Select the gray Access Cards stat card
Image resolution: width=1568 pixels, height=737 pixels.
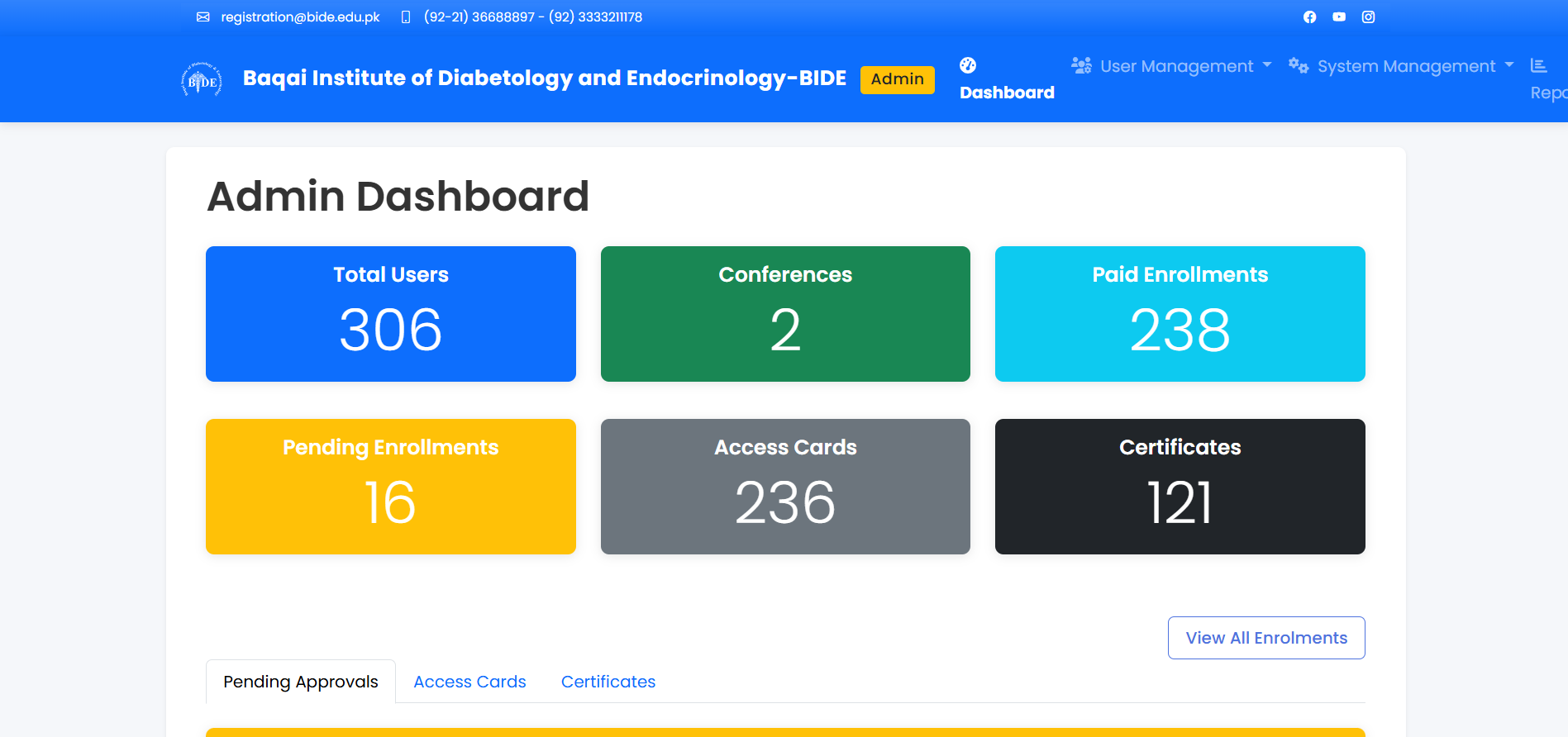pyautogui.click(x=785, y=487)
